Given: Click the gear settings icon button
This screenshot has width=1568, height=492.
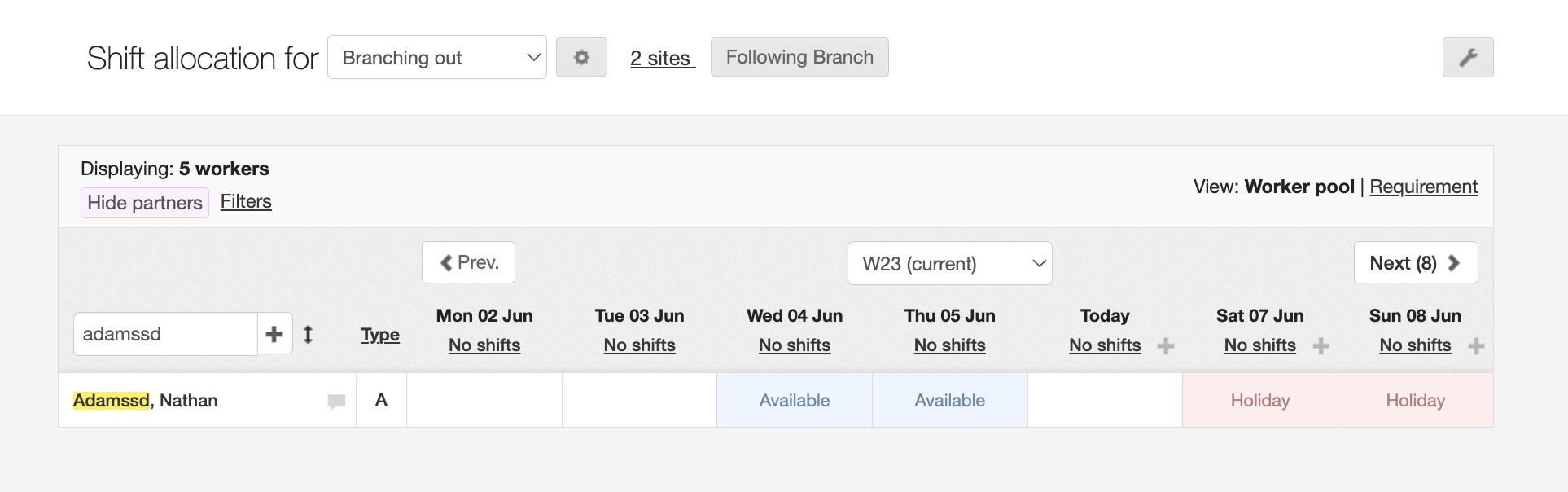Looking at the screenshot, I should pyautogui.click(x=581, y=58).
